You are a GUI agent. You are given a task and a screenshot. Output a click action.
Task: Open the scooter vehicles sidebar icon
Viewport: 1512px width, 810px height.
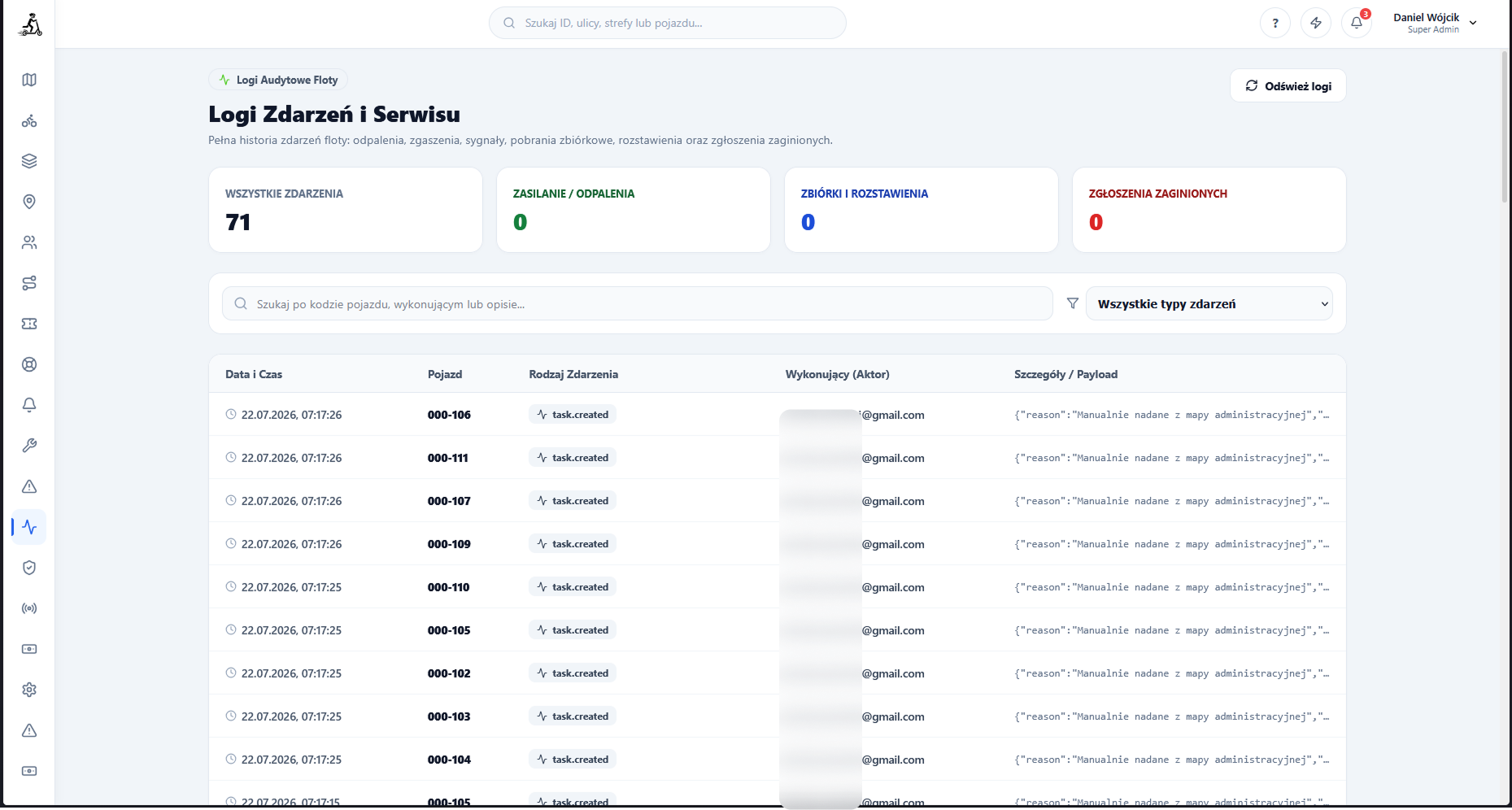click(x=29, y=120)
